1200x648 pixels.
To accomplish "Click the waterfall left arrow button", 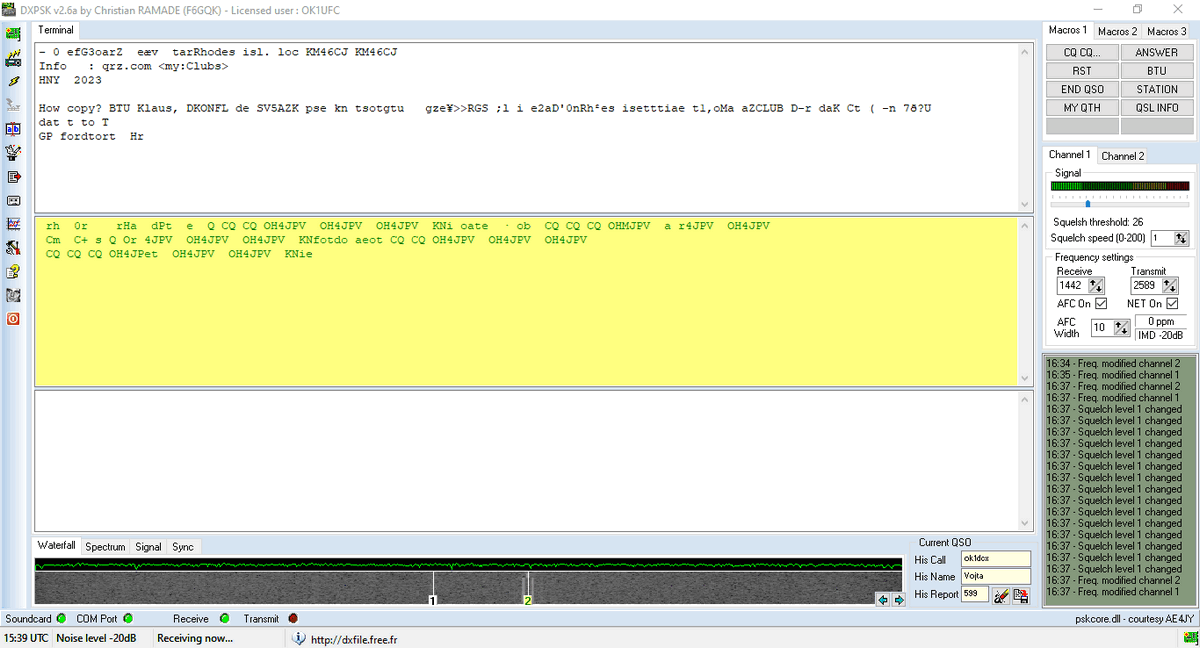I will pos(882,600).
